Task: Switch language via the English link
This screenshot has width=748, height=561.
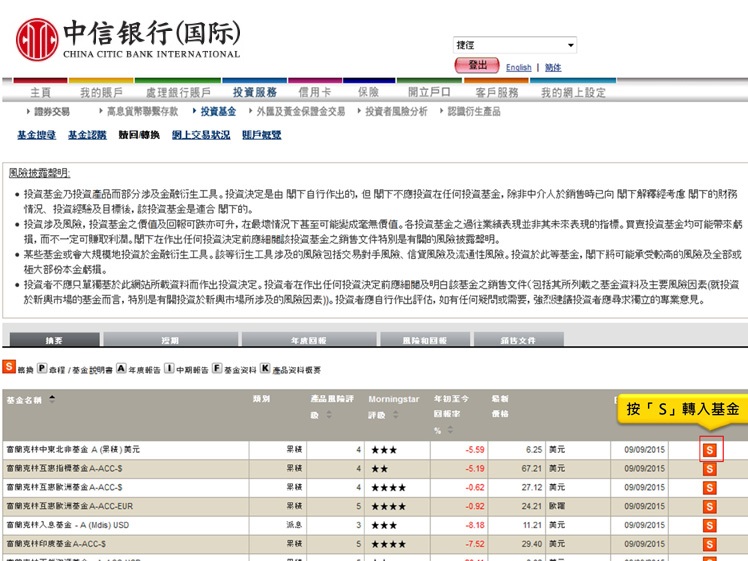Action: point(519,68)
